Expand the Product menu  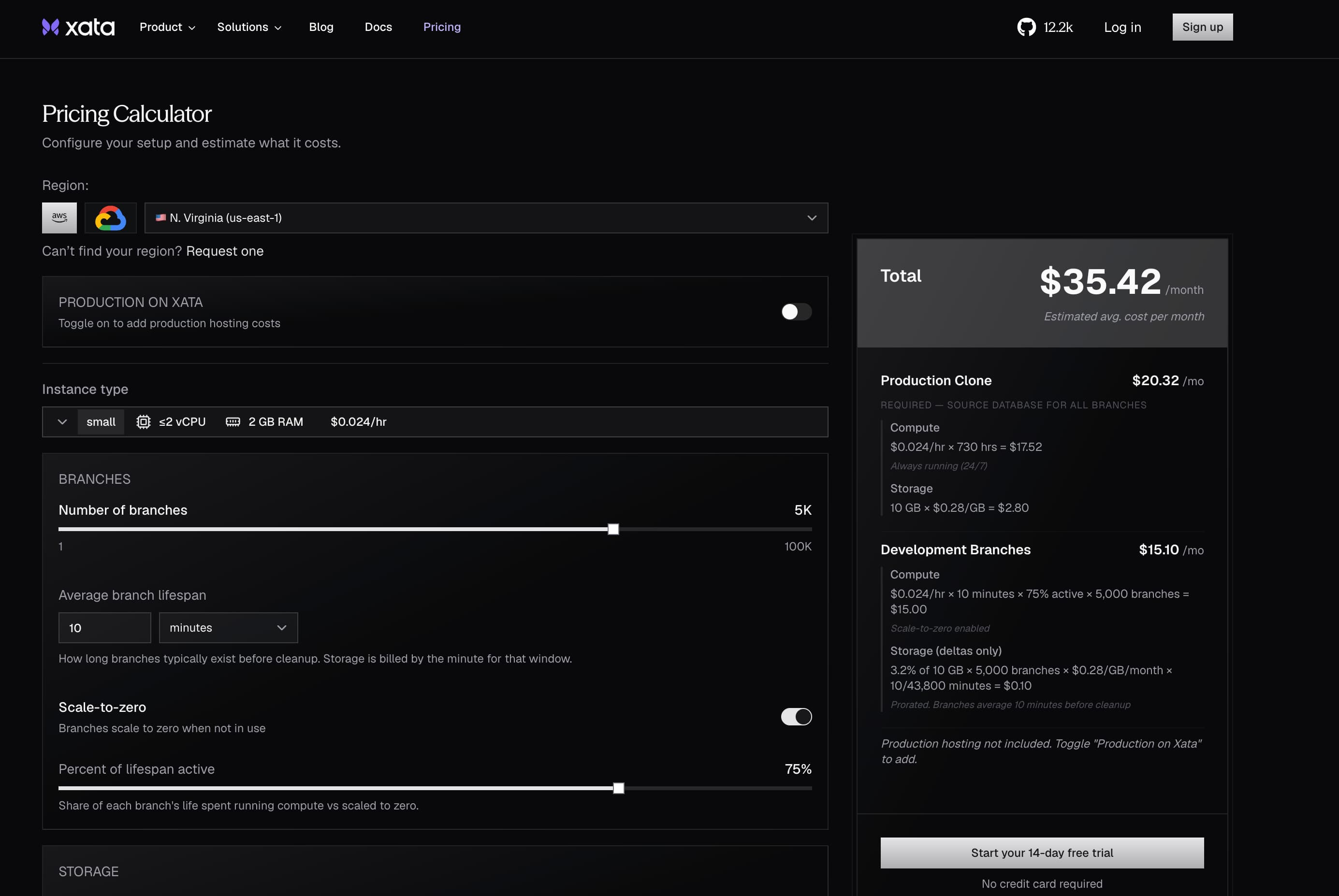167,27
